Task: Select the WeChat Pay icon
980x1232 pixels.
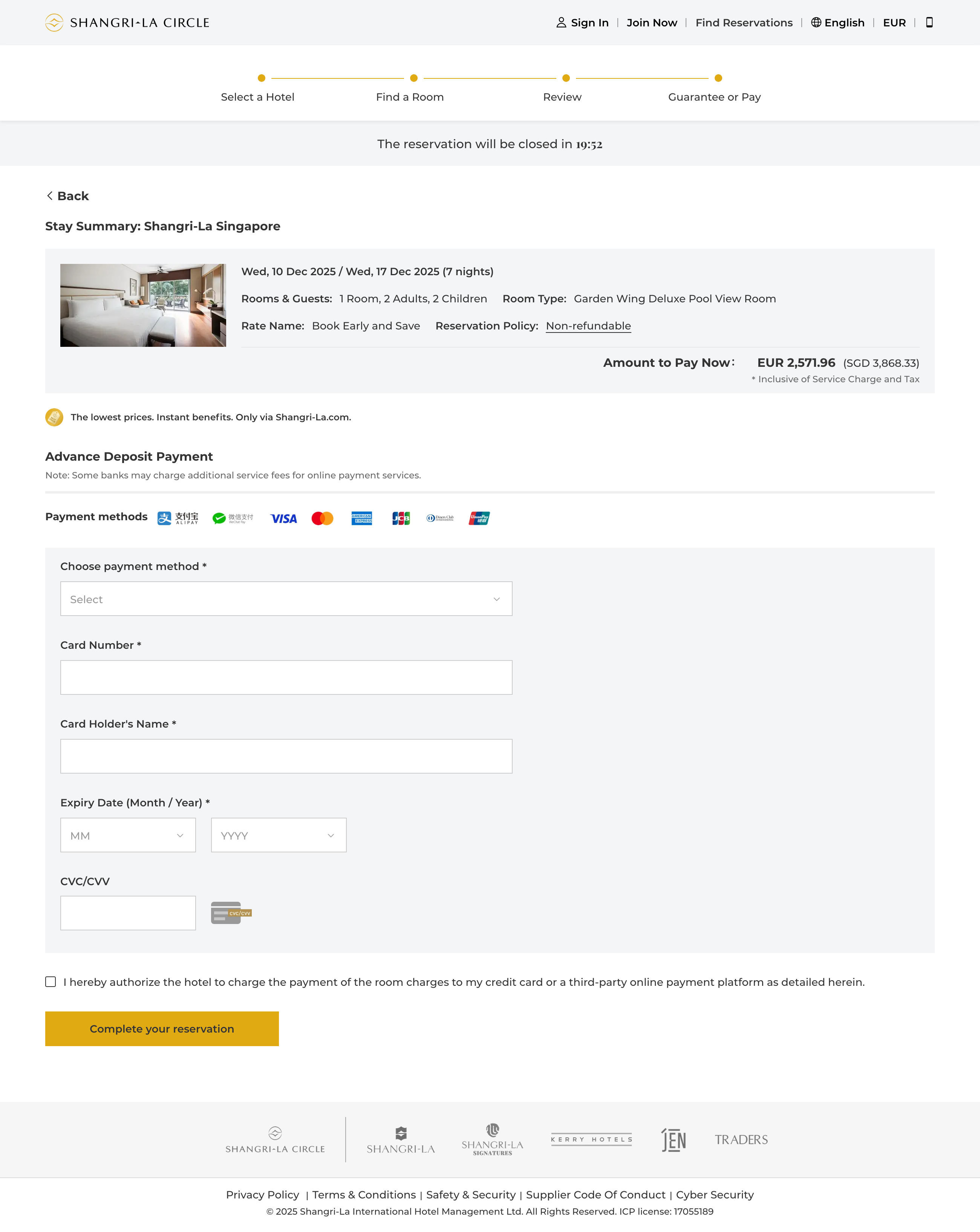Action: tap(233, 518)
